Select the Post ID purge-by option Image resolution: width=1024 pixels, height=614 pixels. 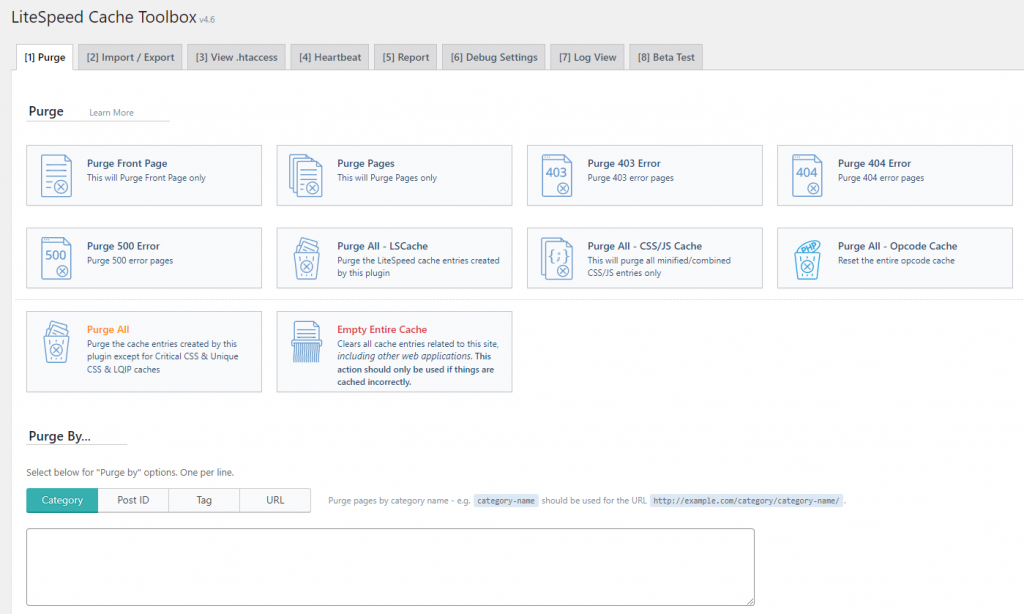click(x=133, y=500)
